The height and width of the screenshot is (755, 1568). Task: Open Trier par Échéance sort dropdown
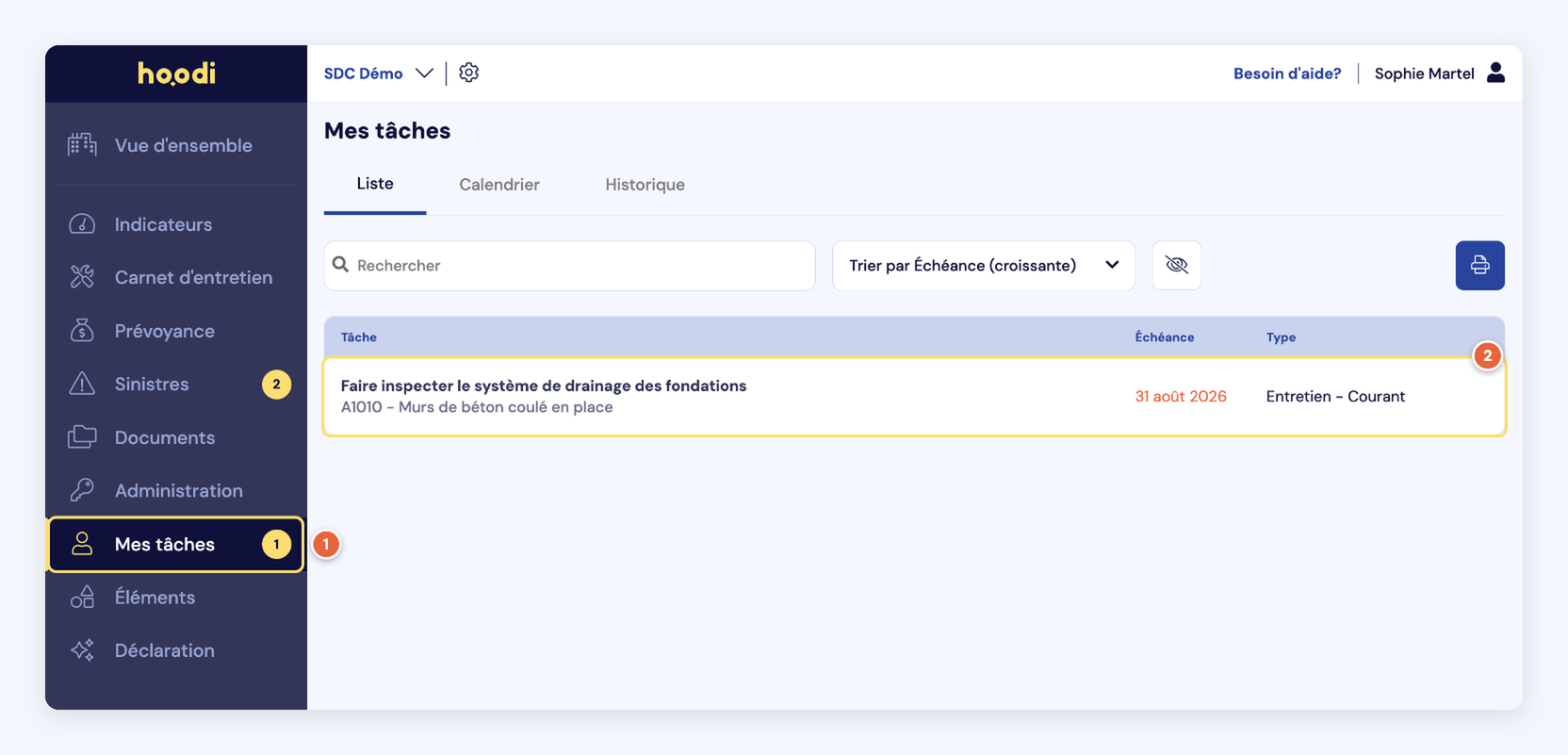point(983,265)
